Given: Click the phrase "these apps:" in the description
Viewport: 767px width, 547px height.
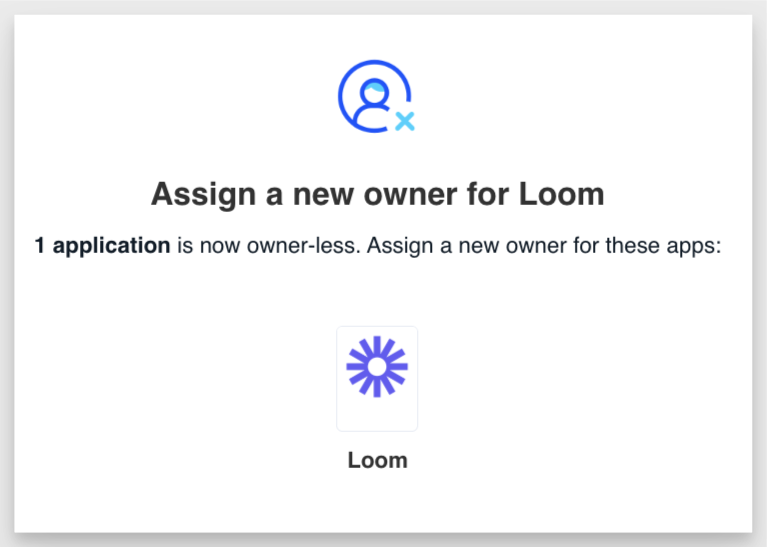Looking at the screenshot, I should click(663, 245).
